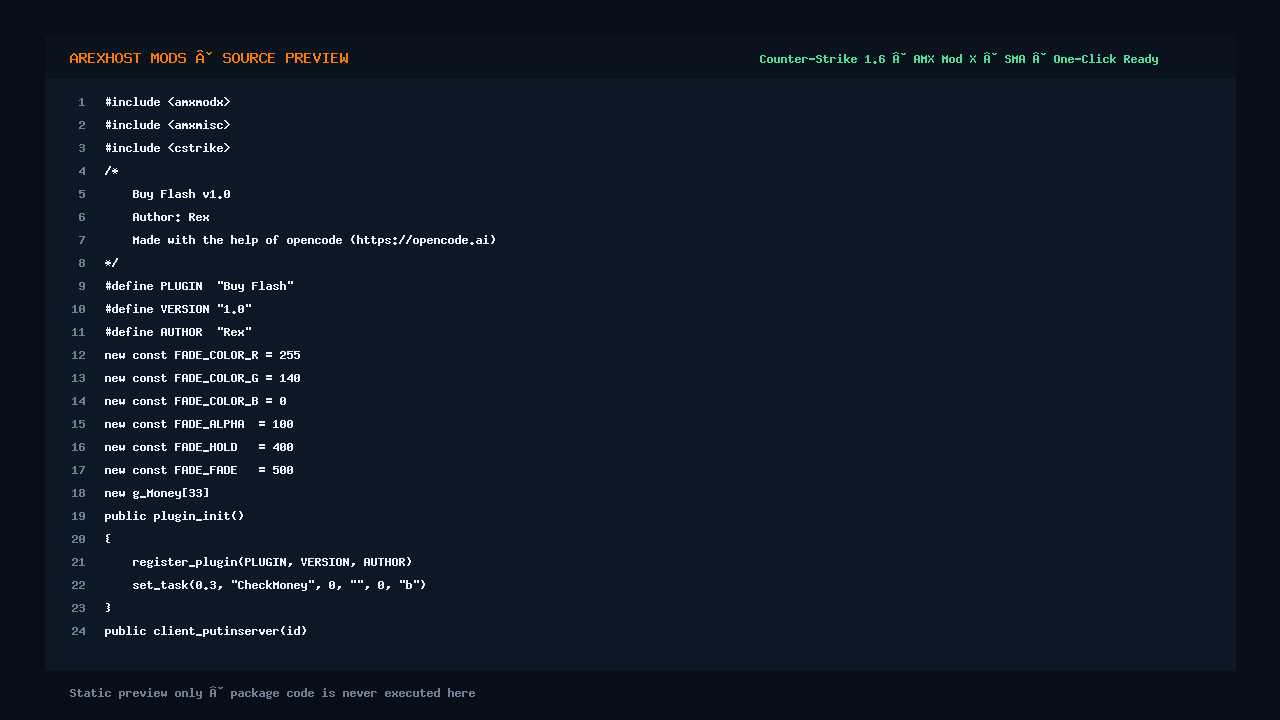Screen dimensions: 1280x720
Task: Click the register_plugin call line
Action: [272, 562]
